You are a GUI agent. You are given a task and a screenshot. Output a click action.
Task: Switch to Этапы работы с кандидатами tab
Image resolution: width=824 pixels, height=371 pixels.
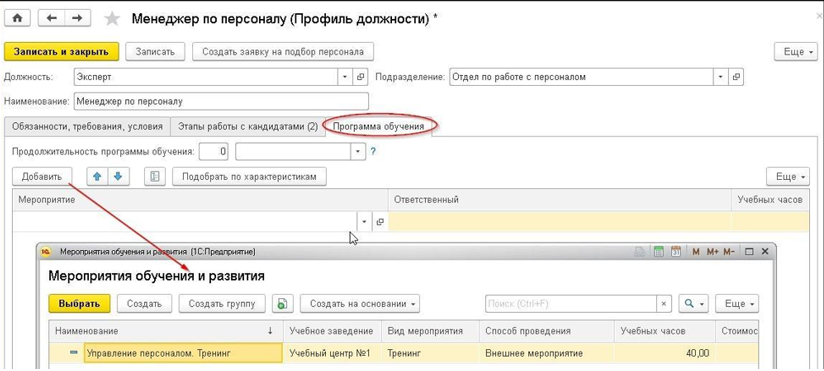click(248, 126)
